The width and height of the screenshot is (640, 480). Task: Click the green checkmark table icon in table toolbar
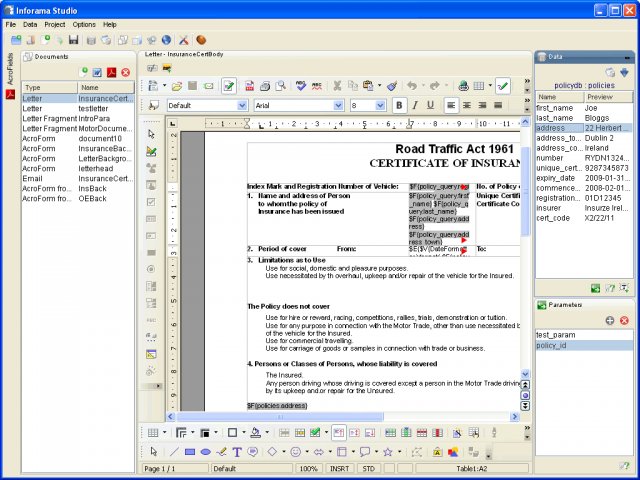coord(315,433)
